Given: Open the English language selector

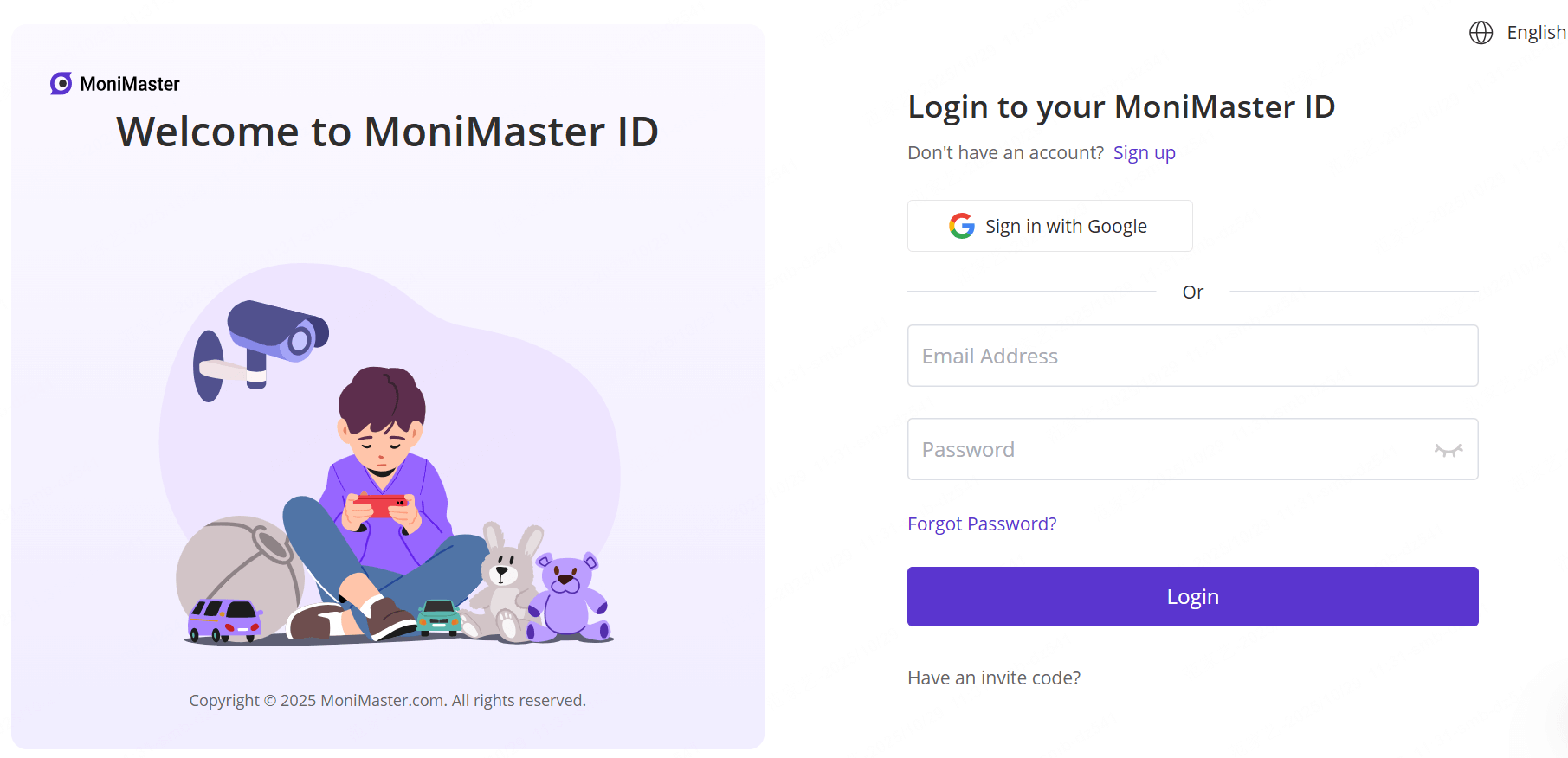Looking at the screenshot, I should point(1535,33).
